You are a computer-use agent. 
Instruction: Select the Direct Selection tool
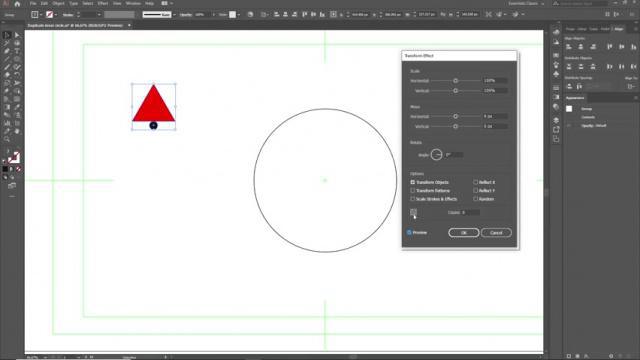tap(17, 36)
